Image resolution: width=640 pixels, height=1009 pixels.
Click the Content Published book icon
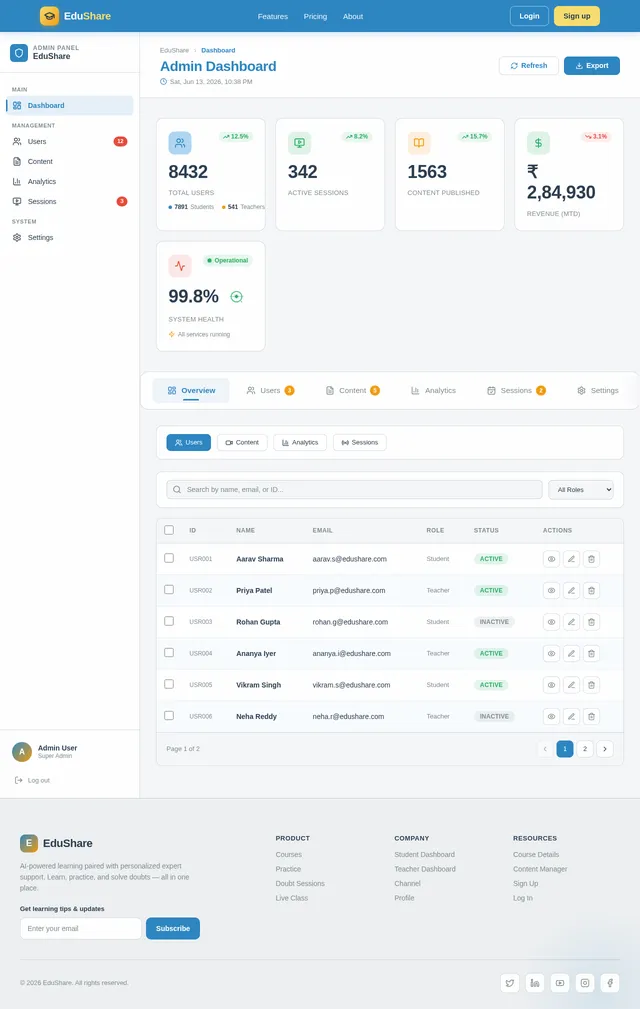point(419,143)
